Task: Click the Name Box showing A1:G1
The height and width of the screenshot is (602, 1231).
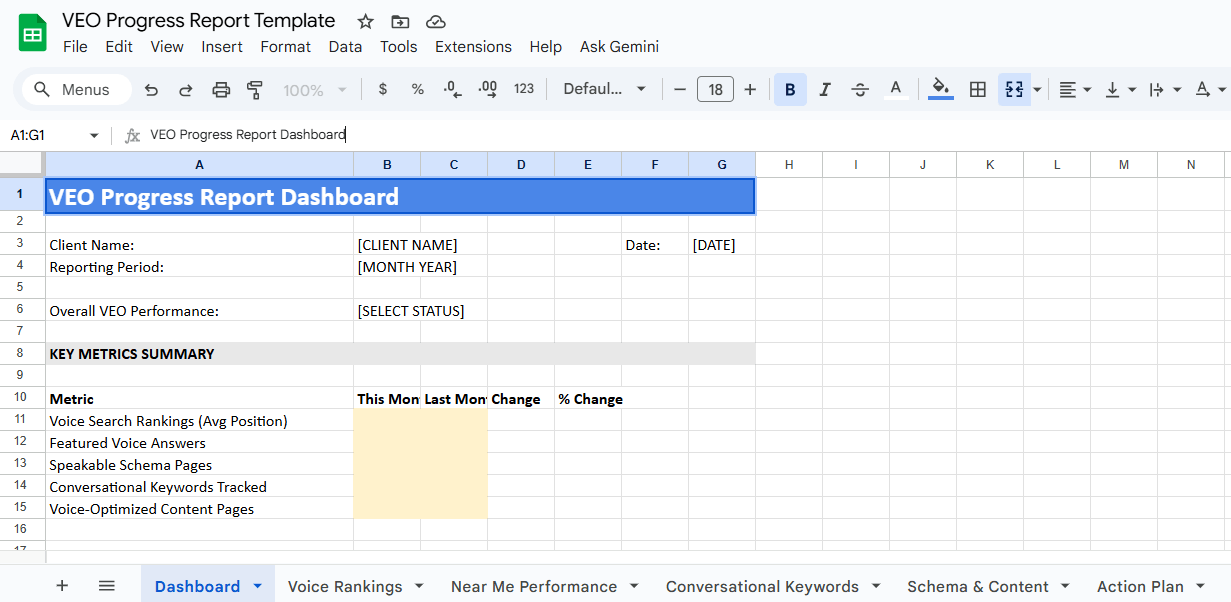Action: click(45, 135)
